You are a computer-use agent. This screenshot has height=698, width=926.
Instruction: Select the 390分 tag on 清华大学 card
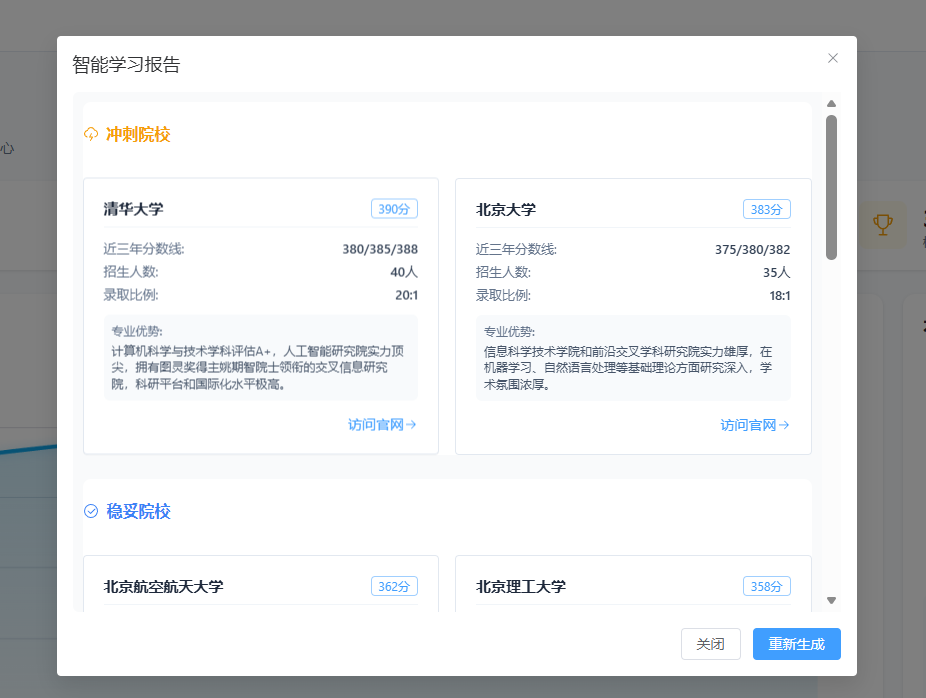[394, 209]
